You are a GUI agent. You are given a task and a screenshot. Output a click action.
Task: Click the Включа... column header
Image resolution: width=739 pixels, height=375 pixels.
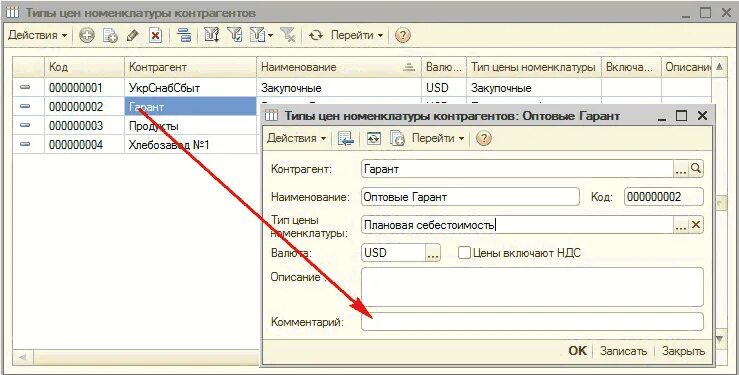tap(632, 67)
